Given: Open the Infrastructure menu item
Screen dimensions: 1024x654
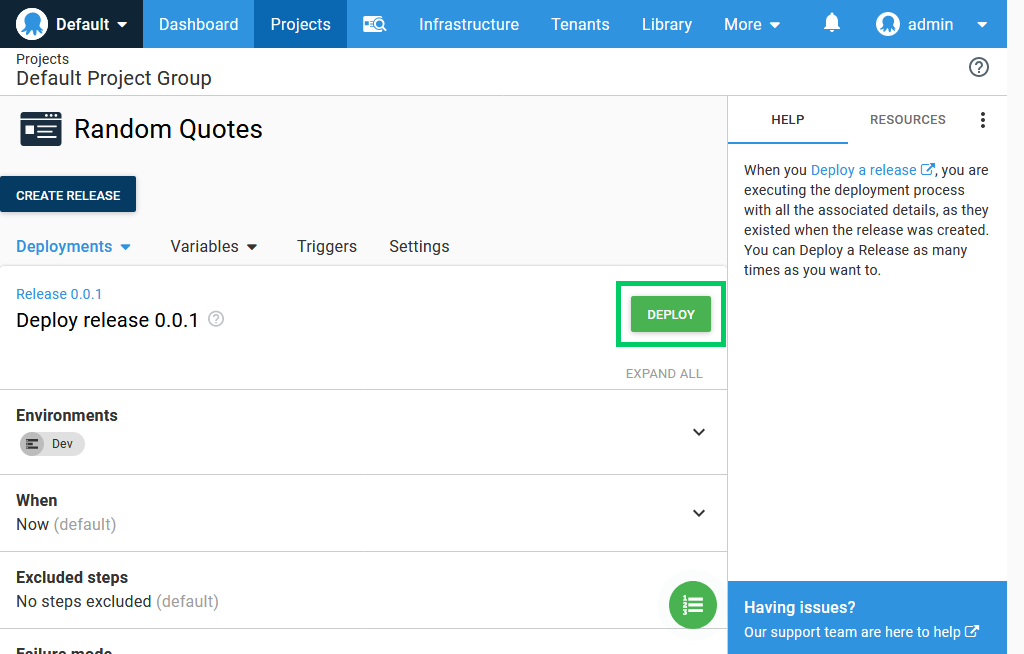Looking at the screenshot, I should pyautogui.click(x=469, y=24).
